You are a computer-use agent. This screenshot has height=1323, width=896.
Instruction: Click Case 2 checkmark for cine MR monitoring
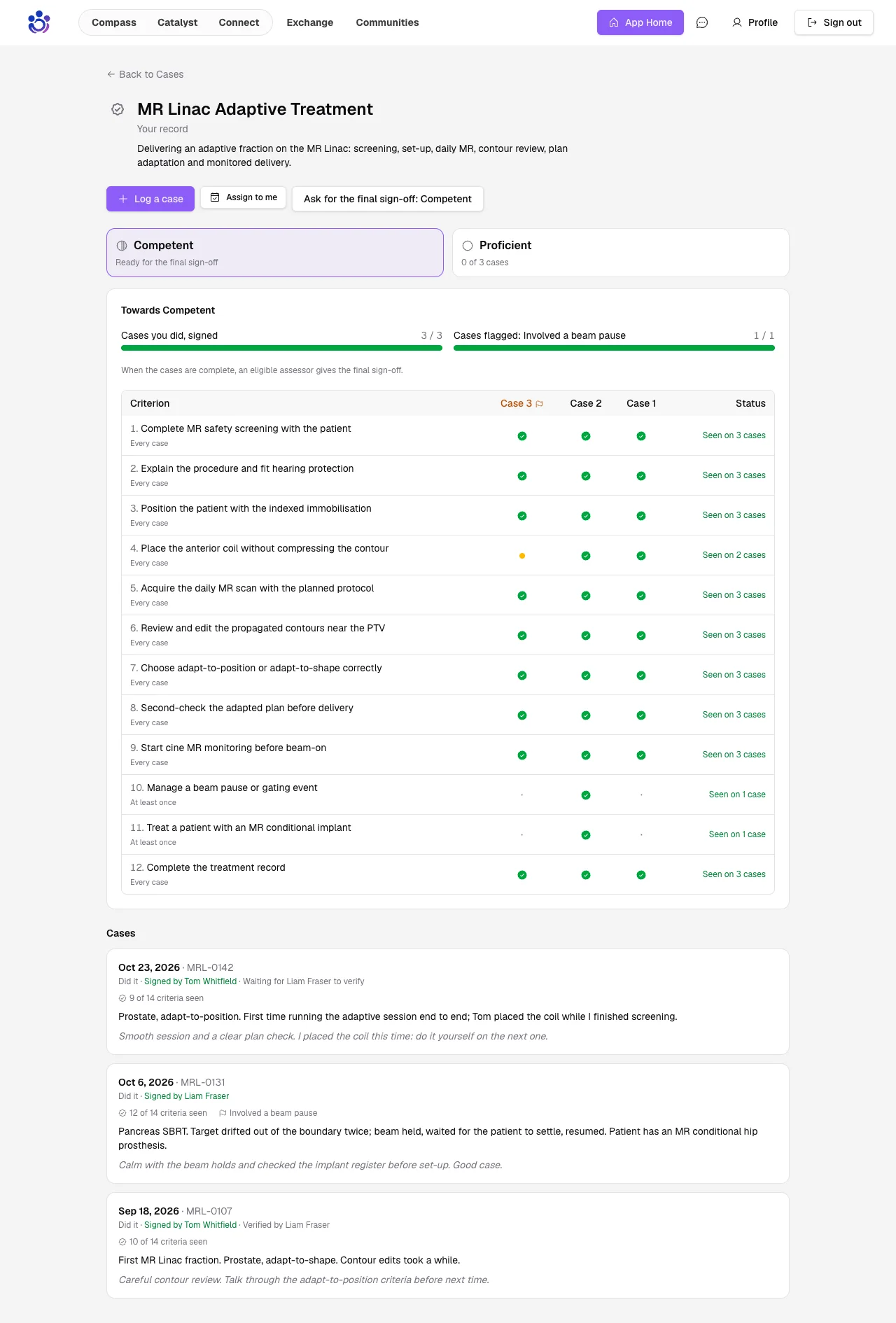coord(586,755)
